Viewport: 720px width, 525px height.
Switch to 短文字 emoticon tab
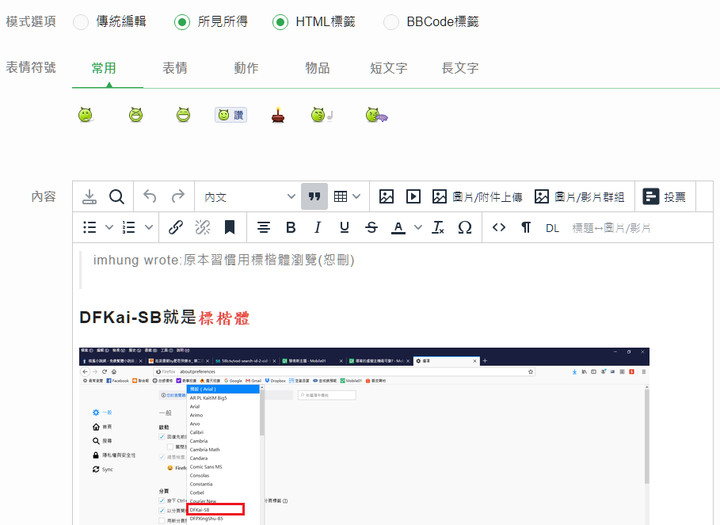(x=388, y=68)
